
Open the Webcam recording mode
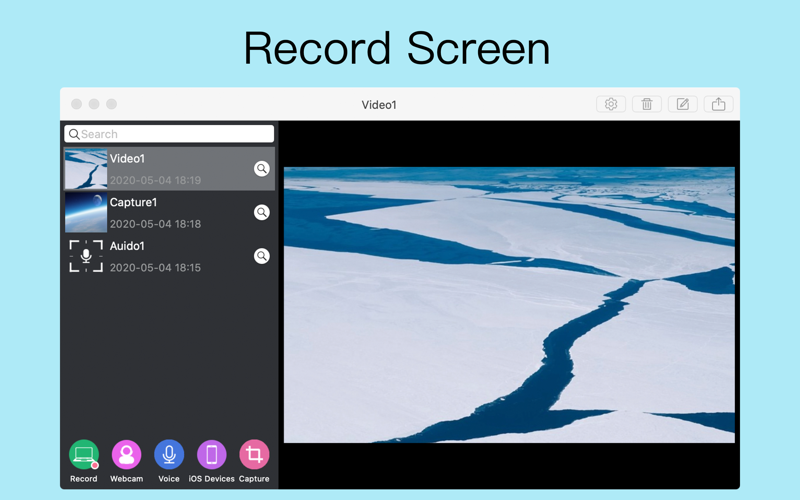point(126,455)
